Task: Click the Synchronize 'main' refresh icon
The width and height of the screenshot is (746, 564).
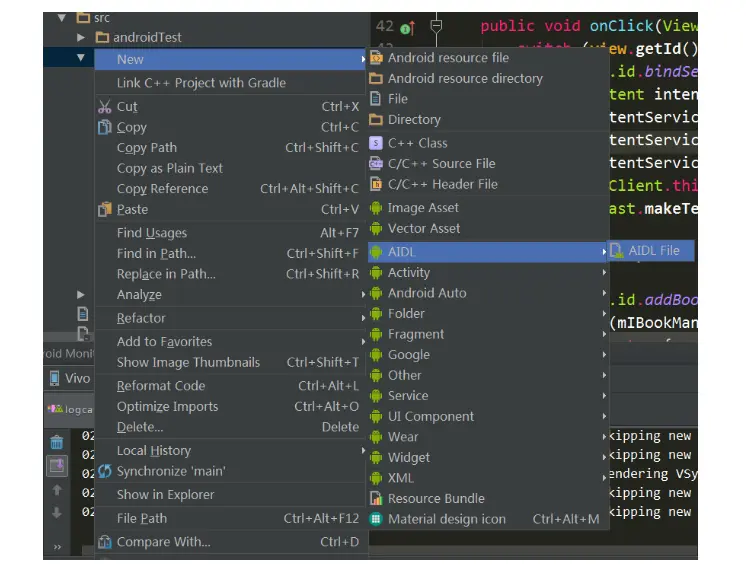Action: pyautogui.click(x=105, y=471)
